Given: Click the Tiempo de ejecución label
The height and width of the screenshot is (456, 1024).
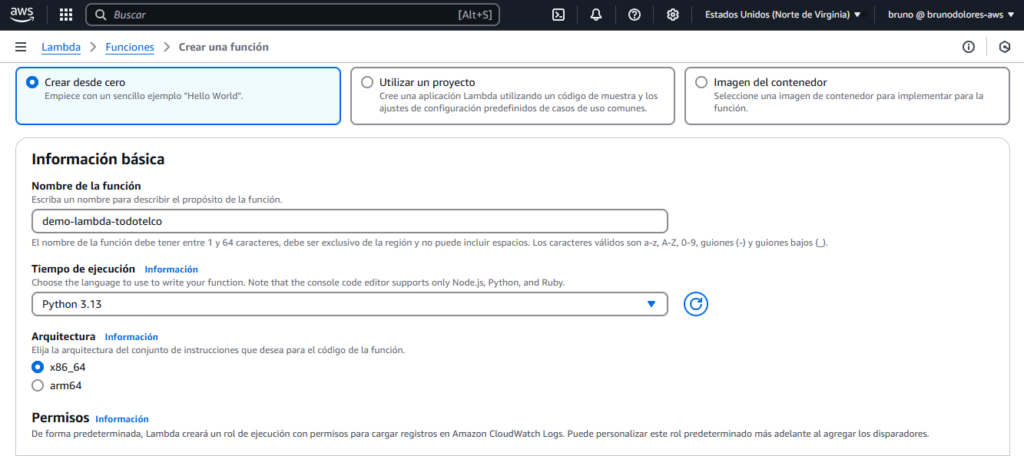Looking at the screenshot, I should [x=84, y=269].
